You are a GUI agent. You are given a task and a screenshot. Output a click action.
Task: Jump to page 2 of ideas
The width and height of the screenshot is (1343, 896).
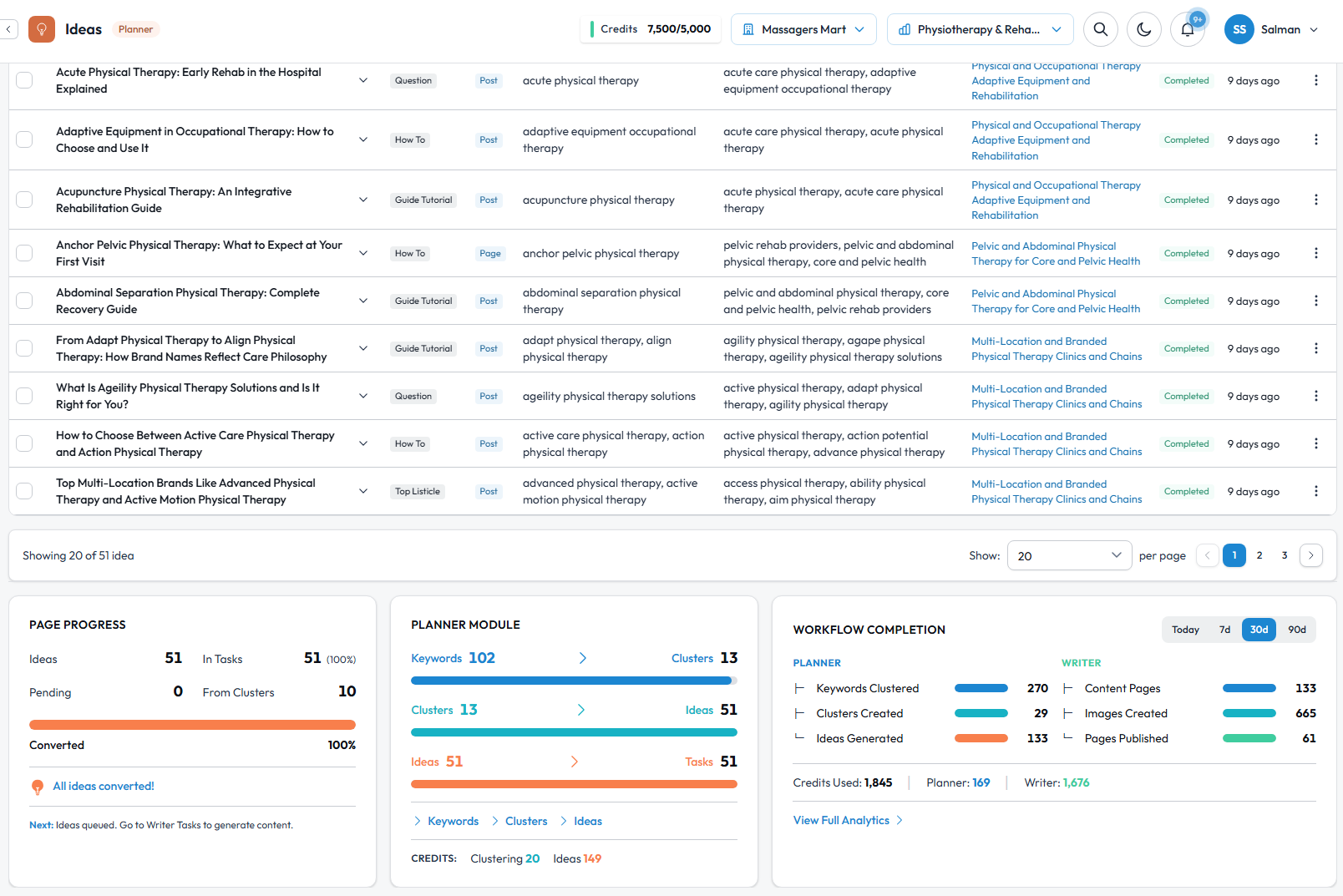[1259, 555]
